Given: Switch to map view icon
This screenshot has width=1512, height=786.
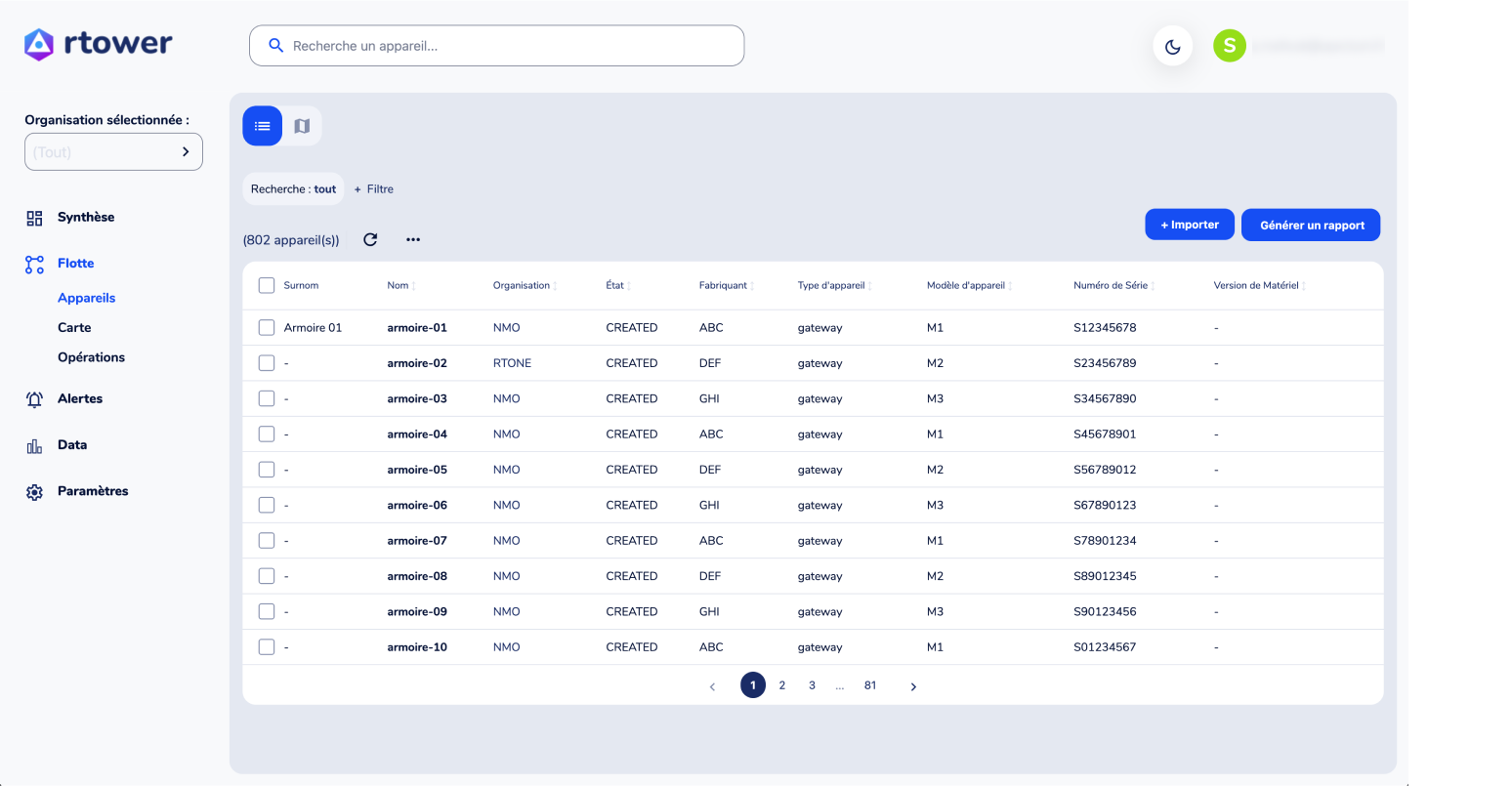Looking at the screenshot, I should (302, 126).
